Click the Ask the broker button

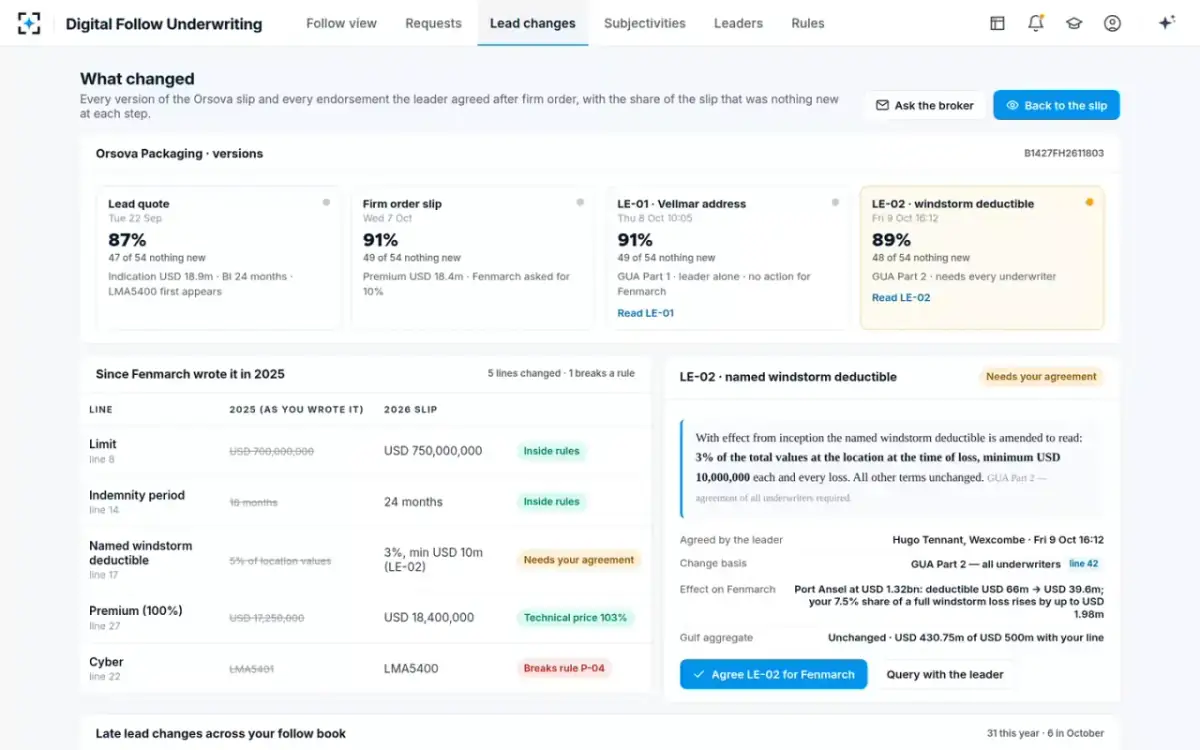pos(924,105)
